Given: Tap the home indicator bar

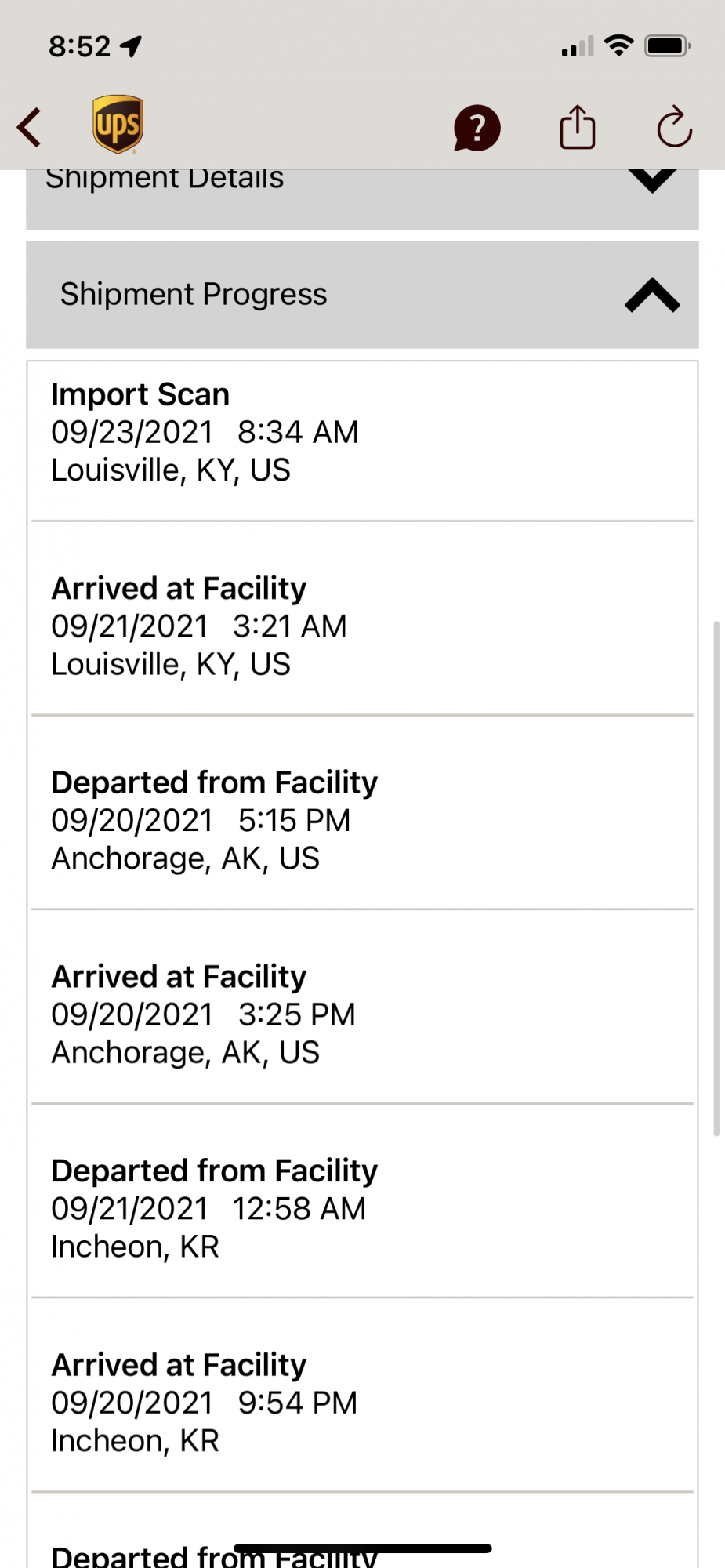Looking at the screenshot, I should 362,1548.
